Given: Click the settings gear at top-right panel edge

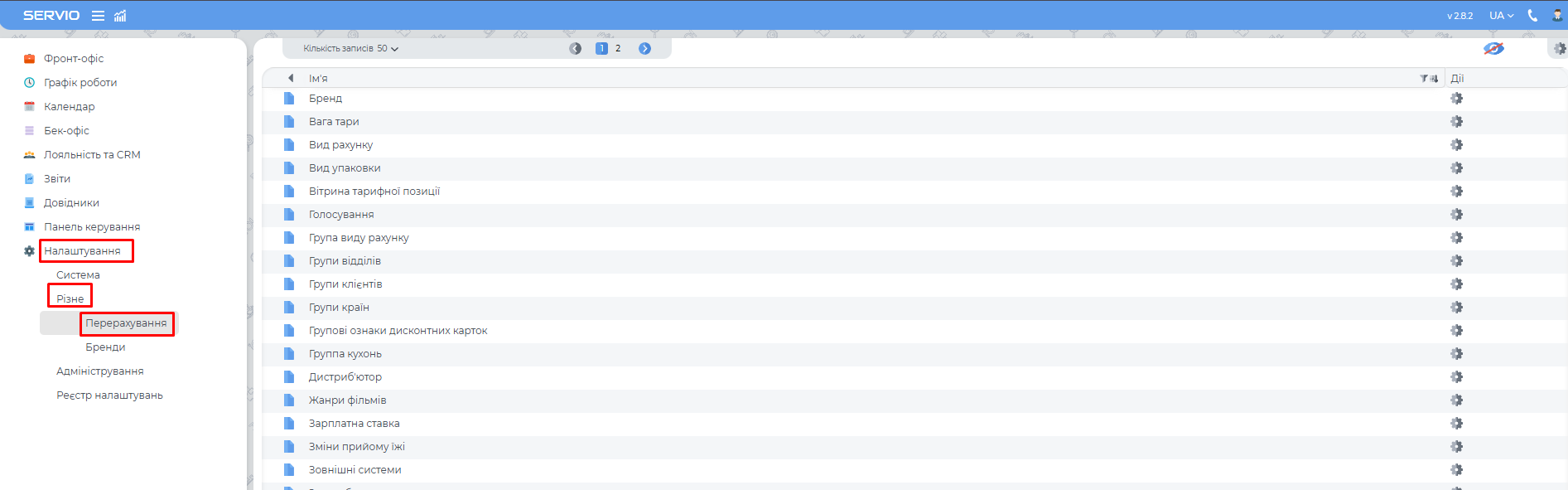Looking at the screenshot, I should click(x=1560, y=49).
